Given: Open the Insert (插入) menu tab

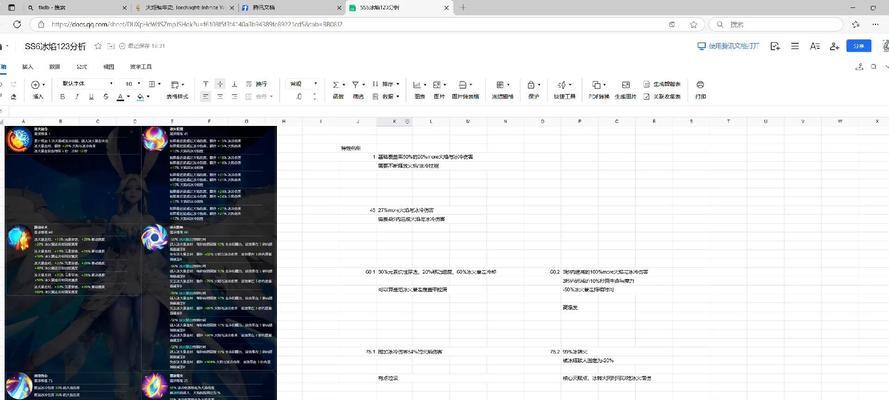Looking at the screenshot, I should tap(28, 66).
